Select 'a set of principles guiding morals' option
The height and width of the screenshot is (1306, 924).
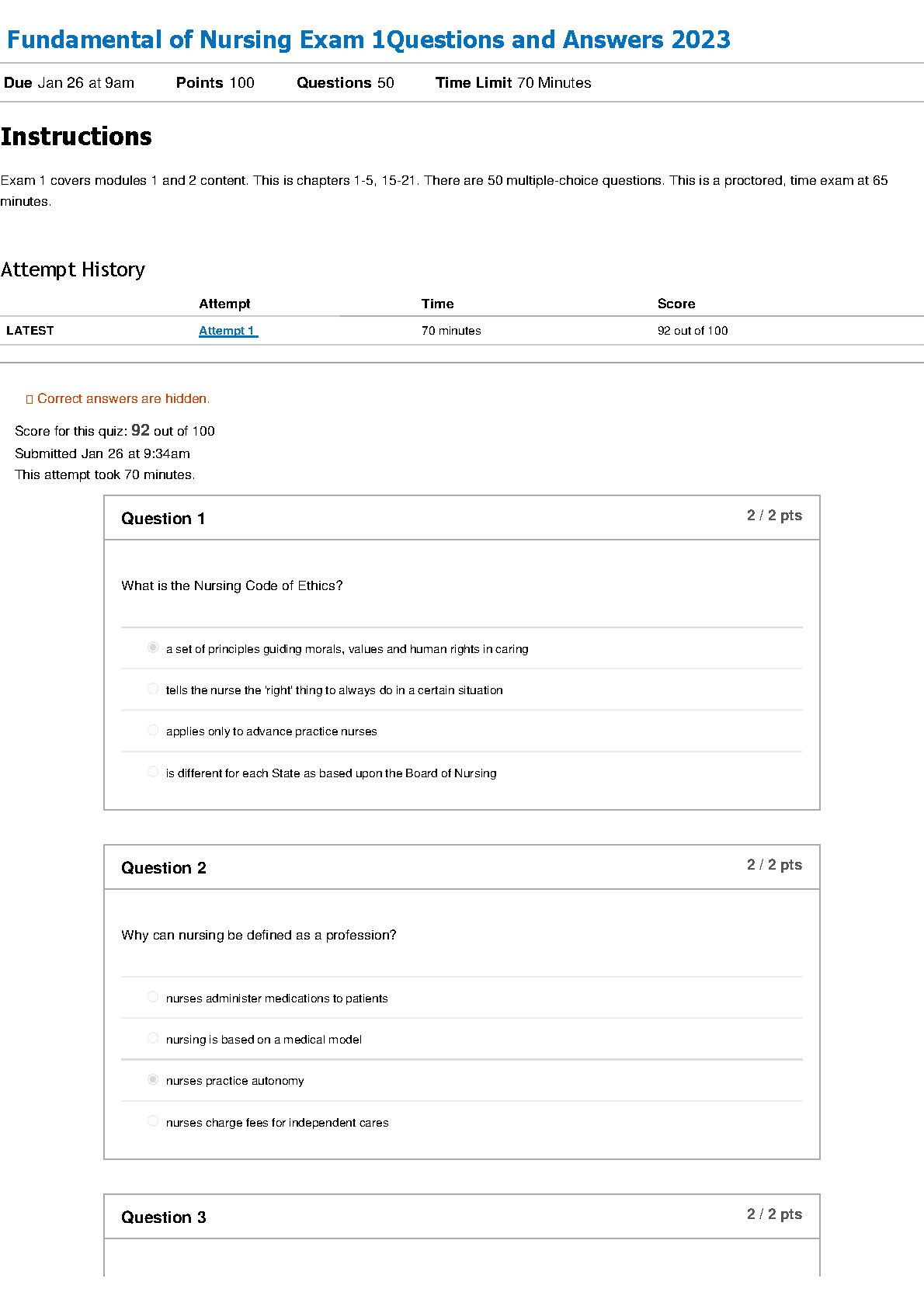tap(153, 648)
